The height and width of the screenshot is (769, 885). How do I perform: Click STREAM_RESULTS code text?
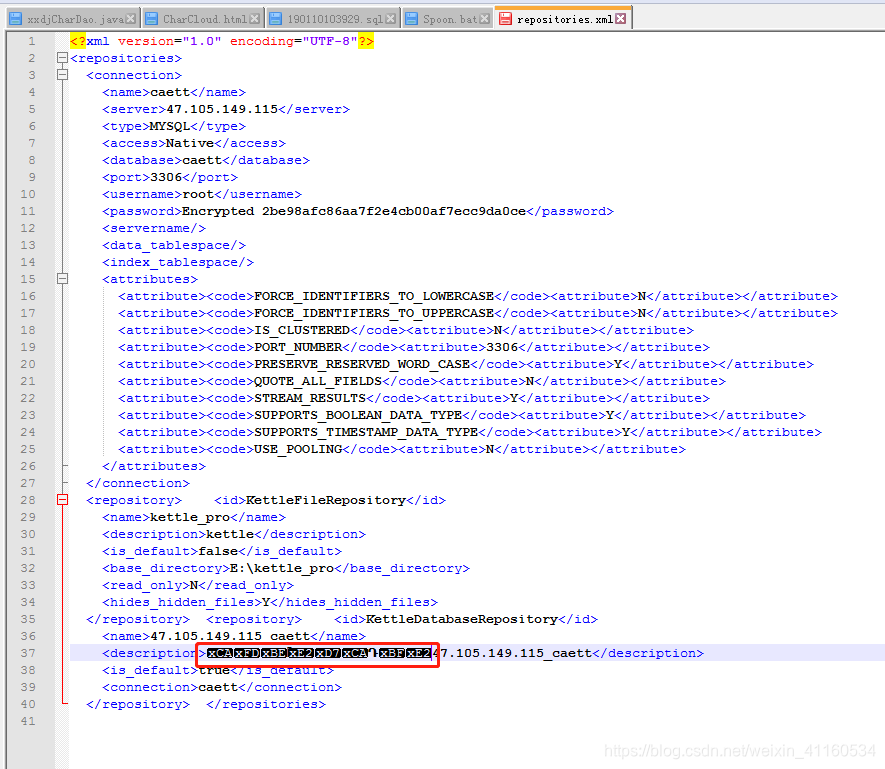pyautogui.click(x=310, y=398)
